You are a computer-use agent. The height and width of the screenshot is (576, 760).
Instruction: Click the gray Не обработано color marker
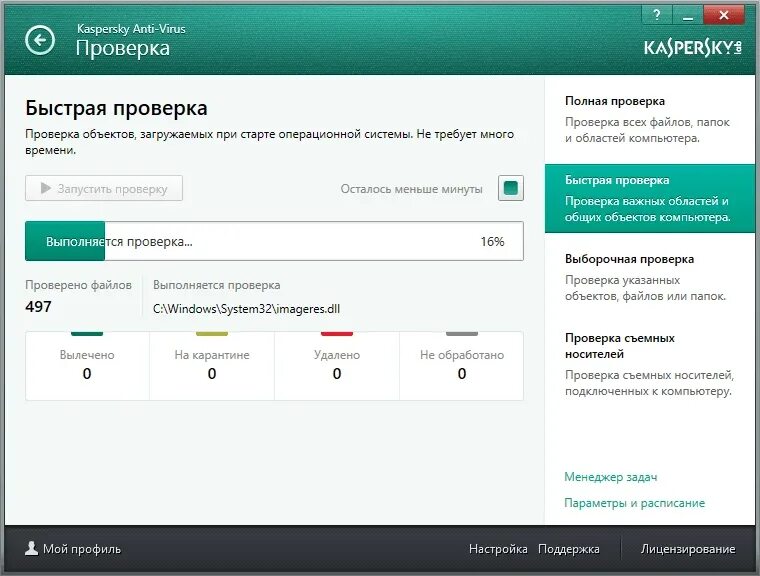point(462,334)
